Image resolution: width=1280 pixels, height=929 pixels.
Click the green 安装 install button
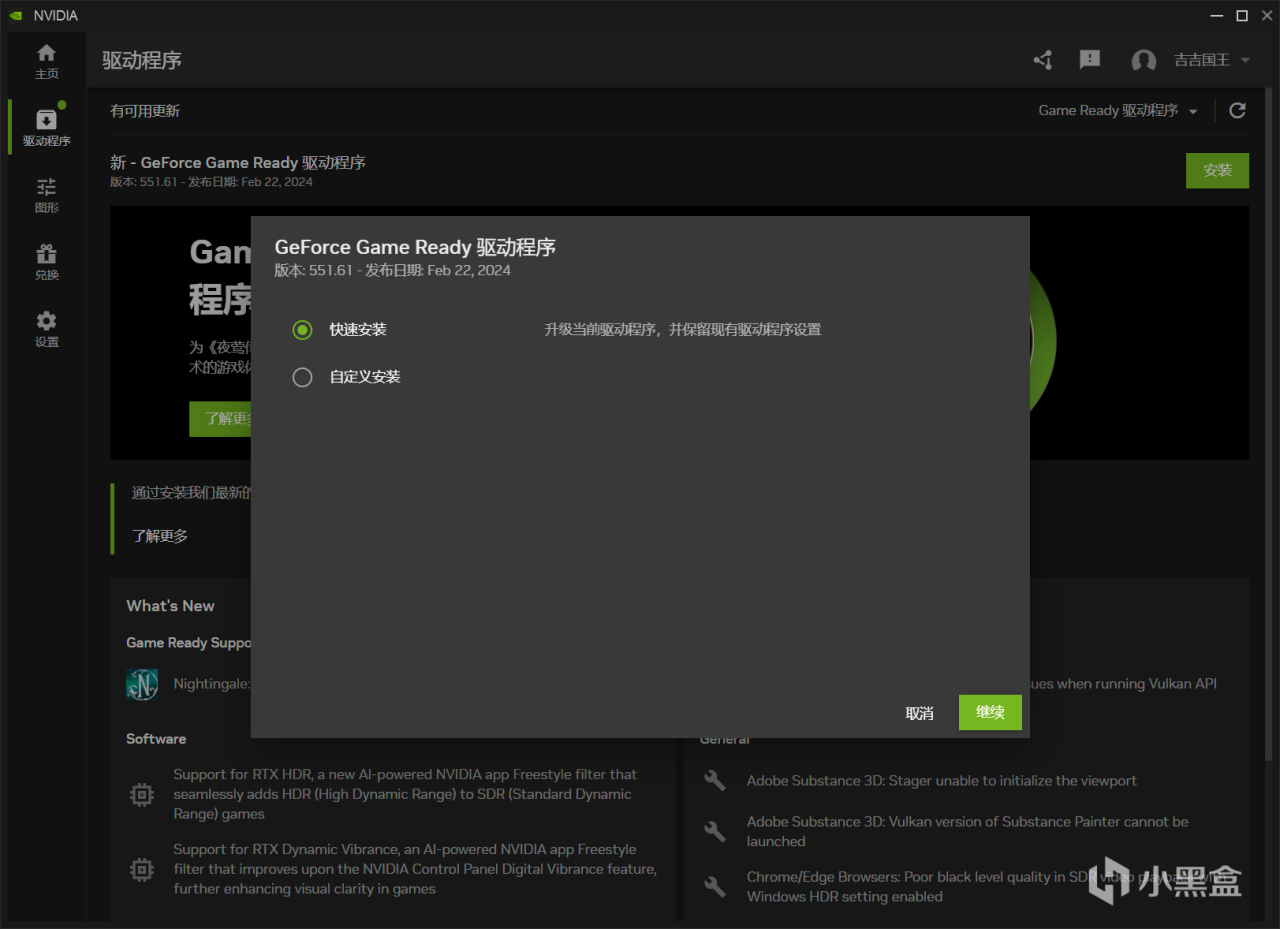tap(1217, 170)
